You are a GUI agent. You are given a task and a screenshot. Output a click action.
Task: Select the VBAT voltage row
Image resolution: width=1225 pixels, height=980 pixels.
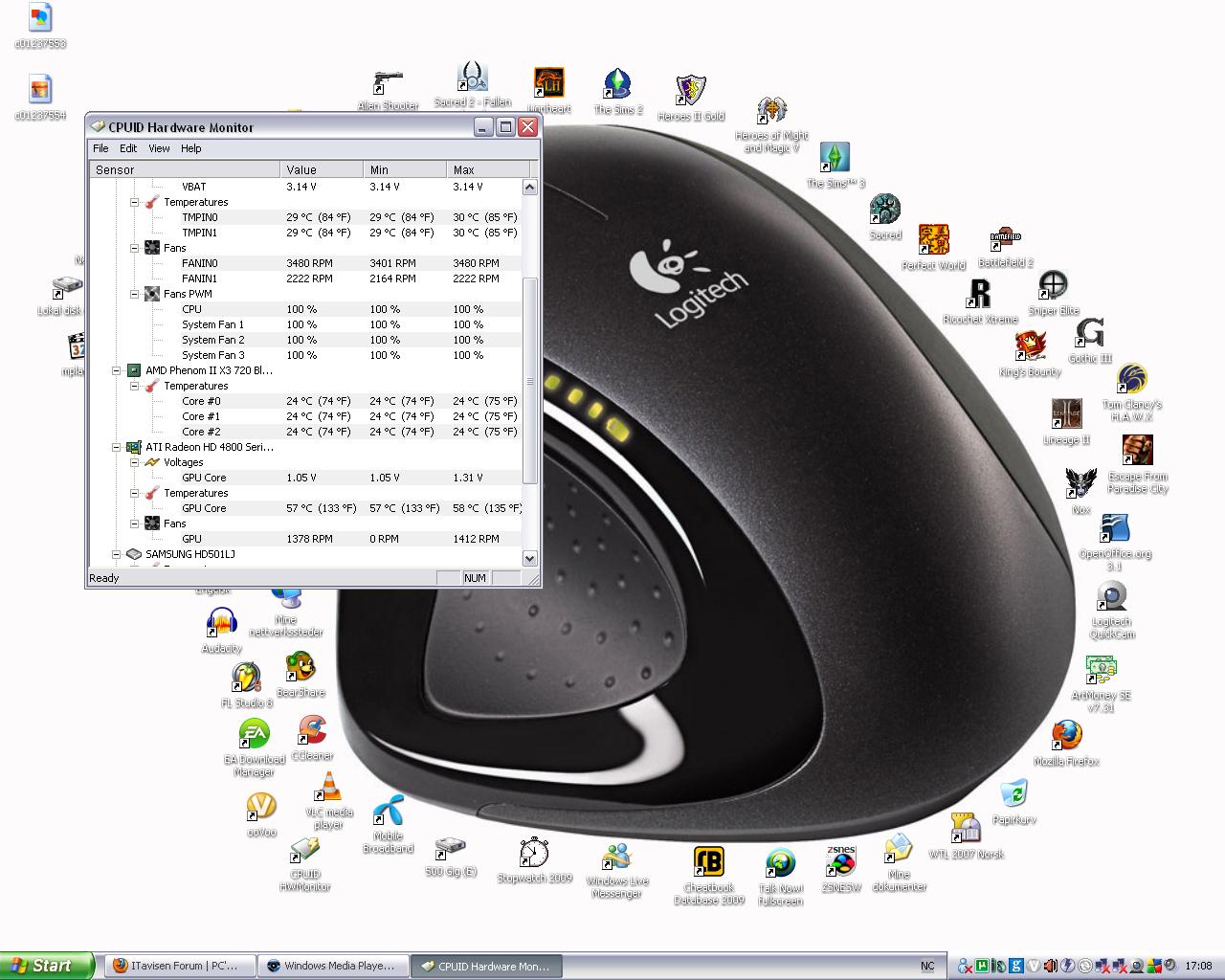306,187
